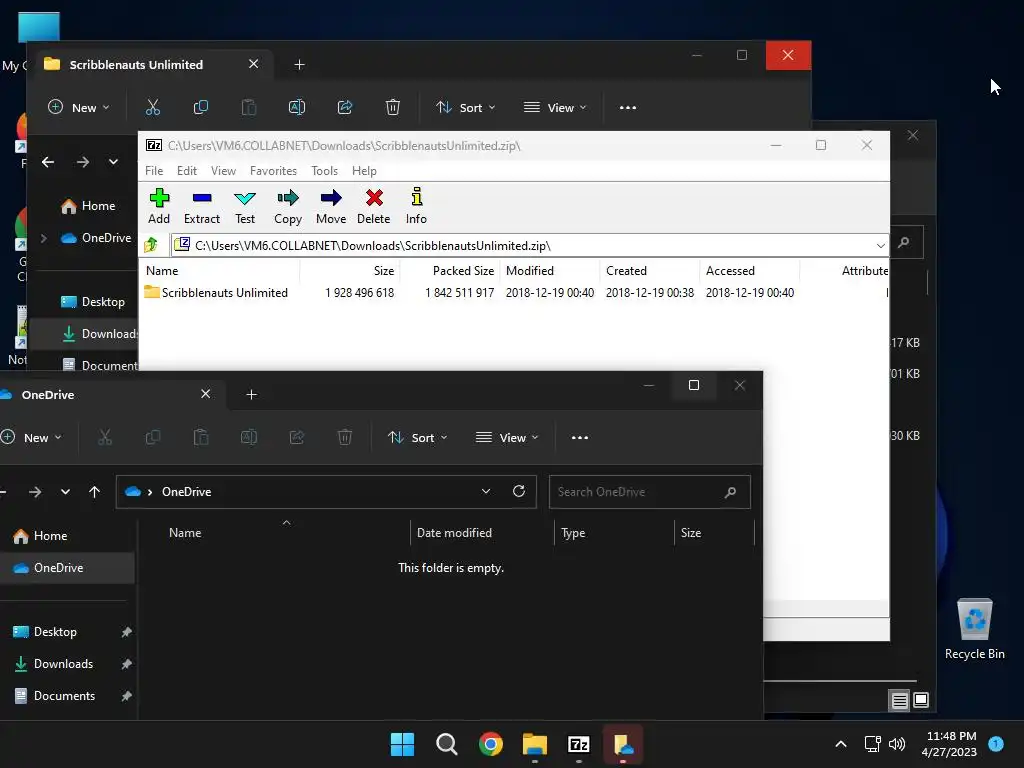This screenshot has width=1024, height=768.
Task: Select Home in Scribblenauts window sidebar
Action: (88, 206)
